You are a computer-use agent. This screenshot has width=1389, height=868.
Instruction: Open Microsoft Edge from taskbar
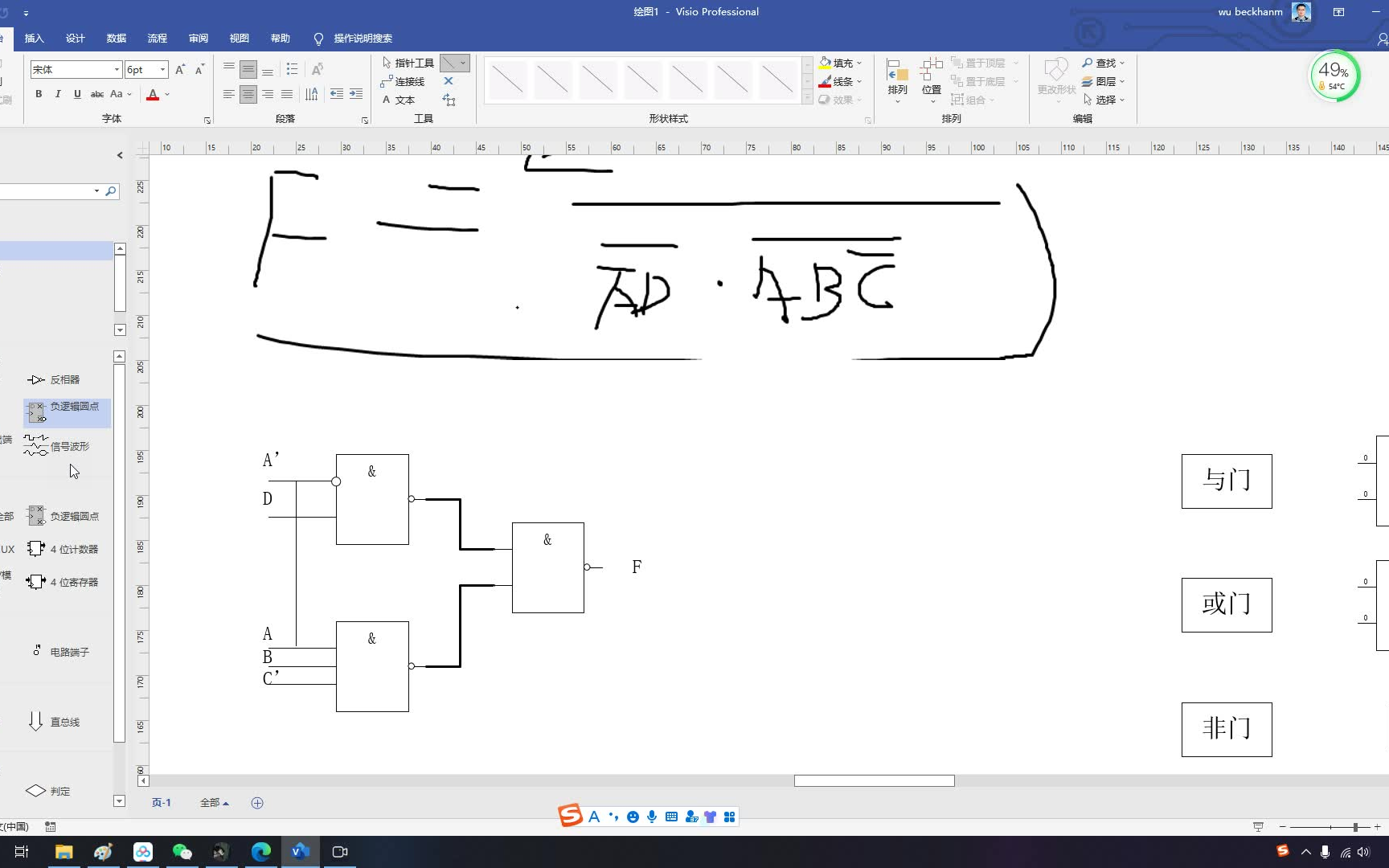[261, 852]
